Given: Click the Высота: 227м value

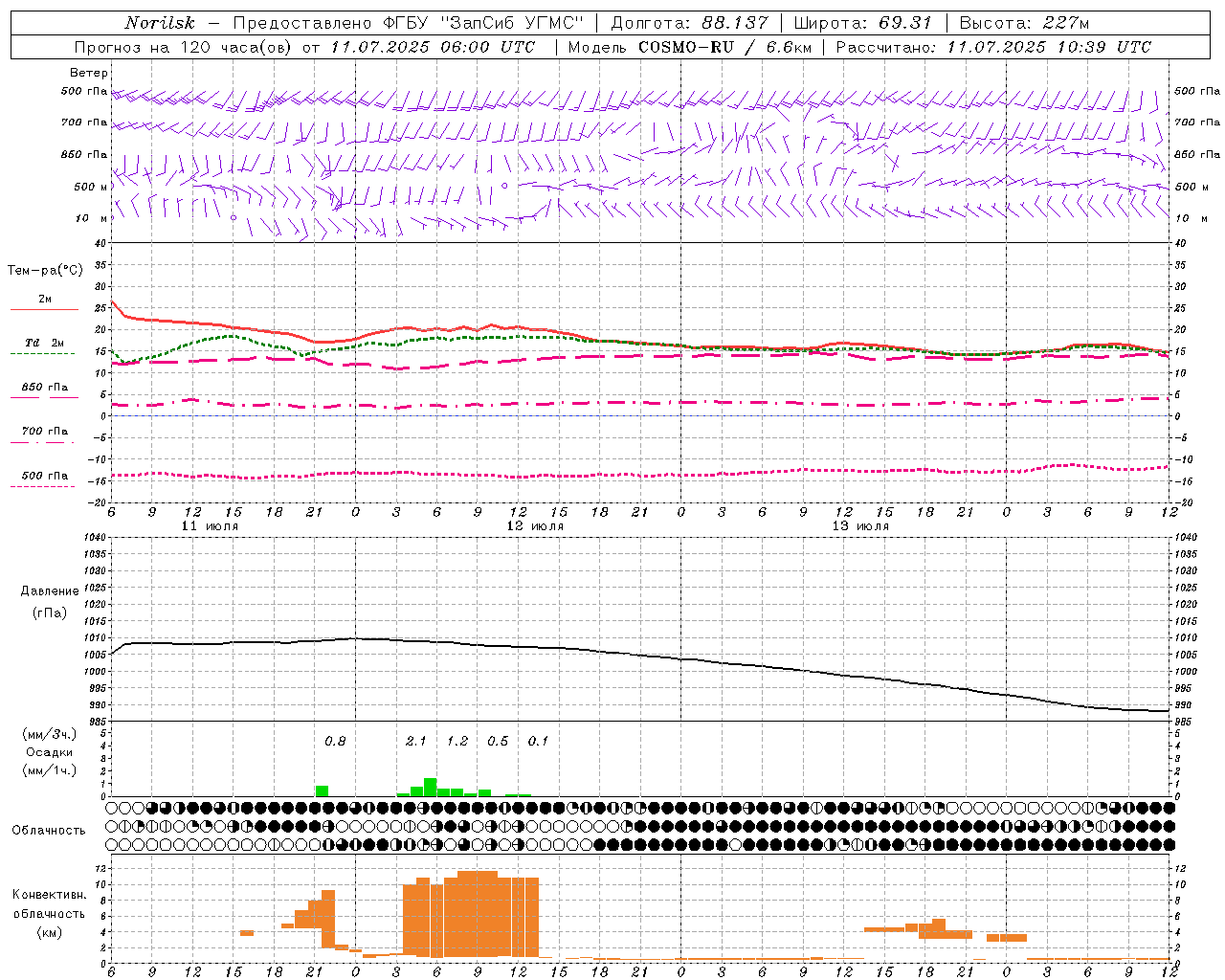Looking at the screenshot, I should (x=1024, y=23).
